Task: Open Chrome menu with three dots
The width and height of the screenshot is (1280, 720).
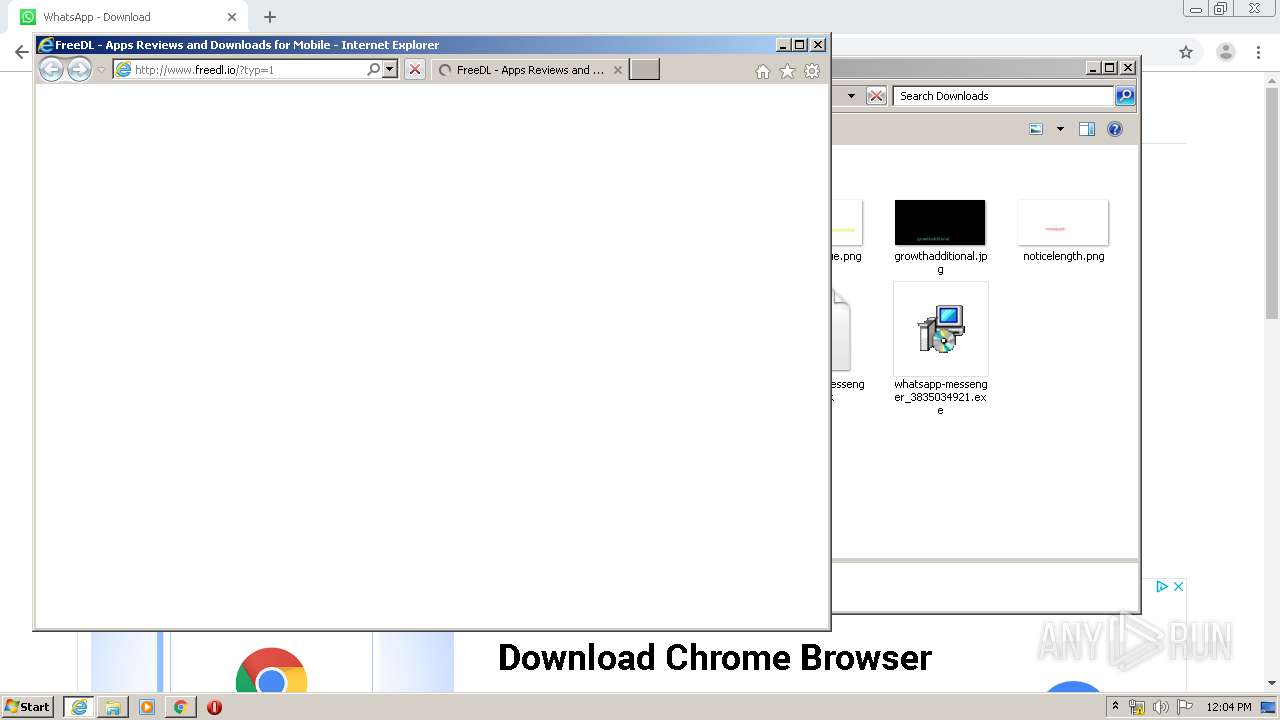Action: tap(1259, 52)
